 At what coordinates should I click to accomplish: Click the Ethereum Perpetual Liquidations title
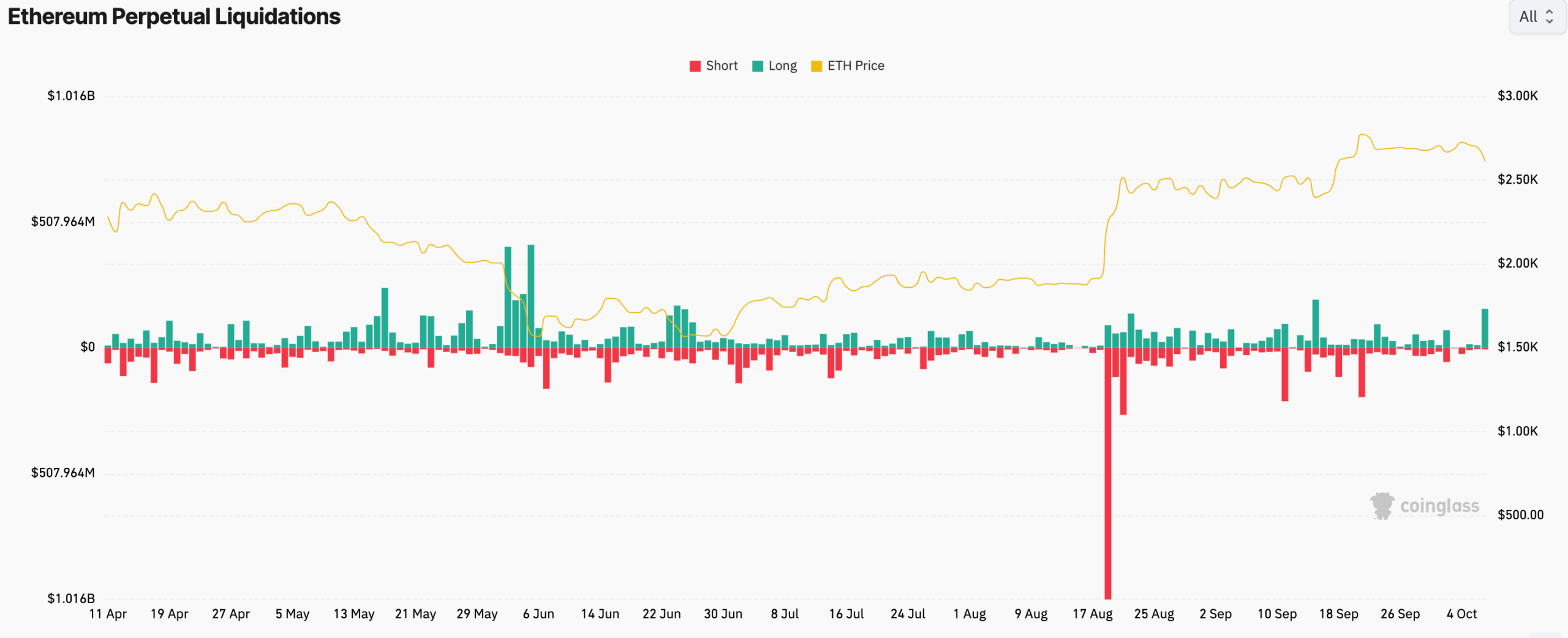[174, 17]
